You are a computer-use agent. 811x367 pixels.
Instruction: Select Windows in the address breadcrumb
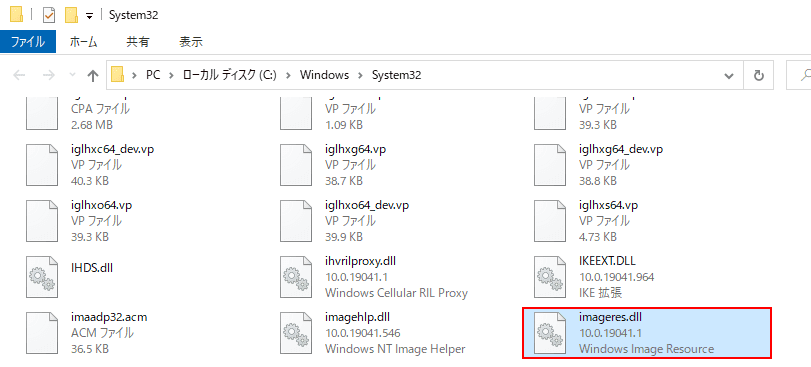[324, 75]
